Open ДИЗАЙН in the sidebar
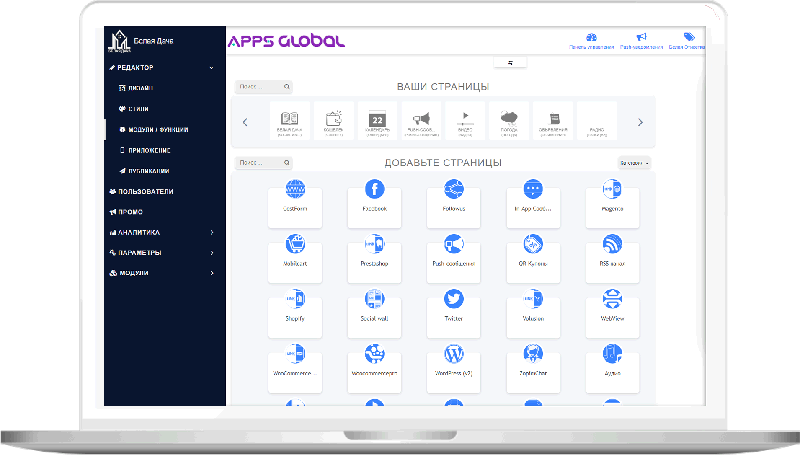Viewport: 800px width, 455px height. [136, 88]
